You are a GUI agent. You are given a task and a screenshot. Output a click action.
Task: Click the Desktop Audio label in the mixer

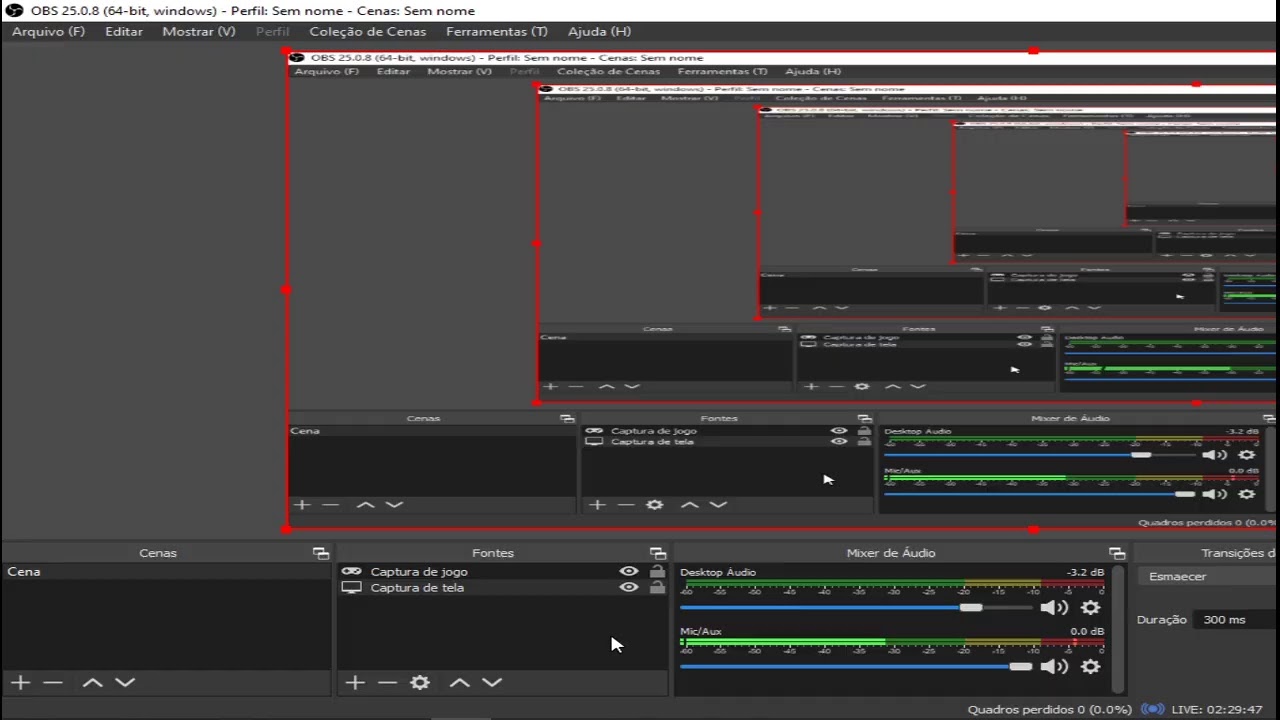718,573
